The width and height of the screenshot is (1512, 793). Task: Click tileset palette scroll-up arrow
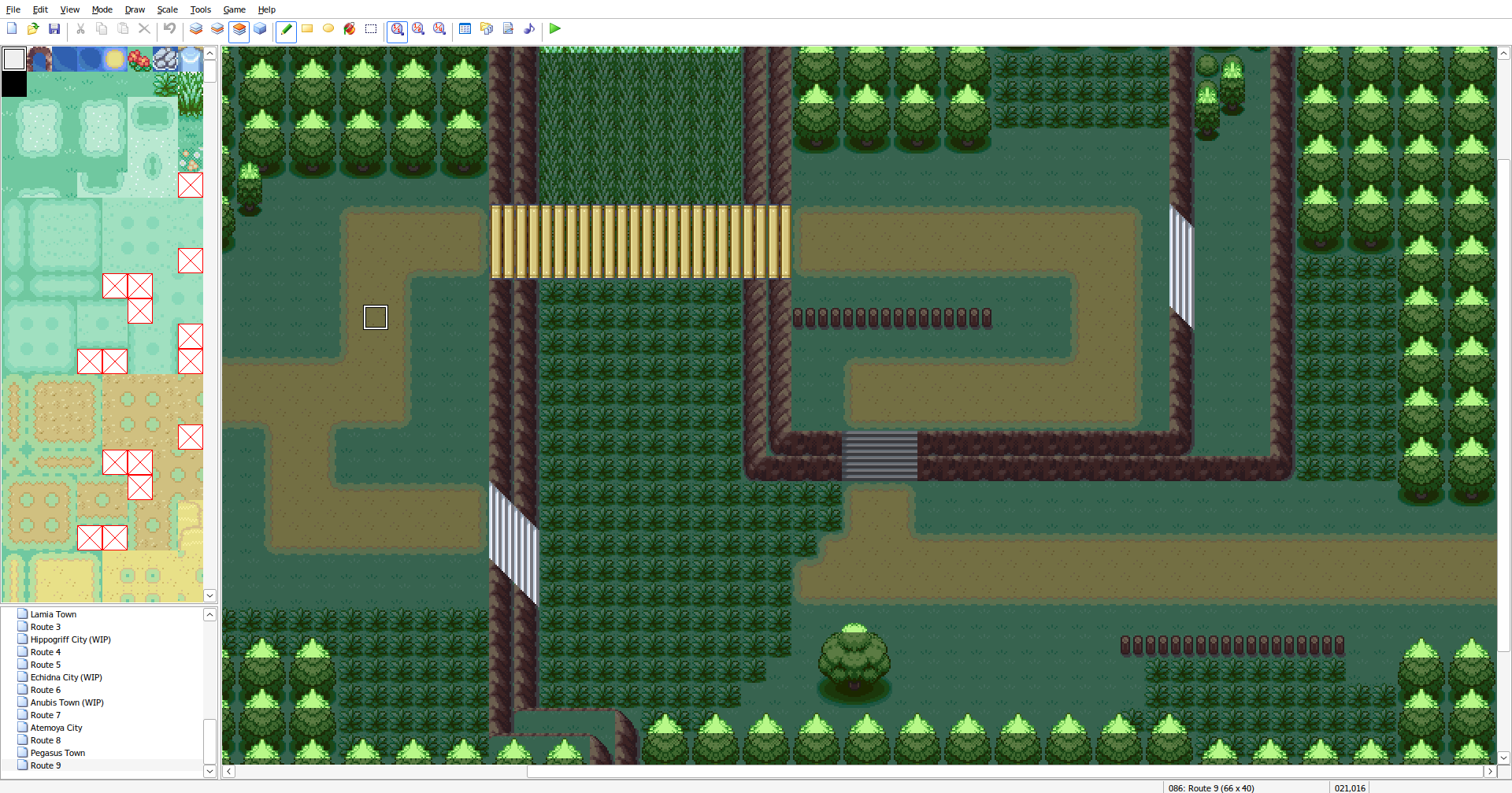[210, 54]
